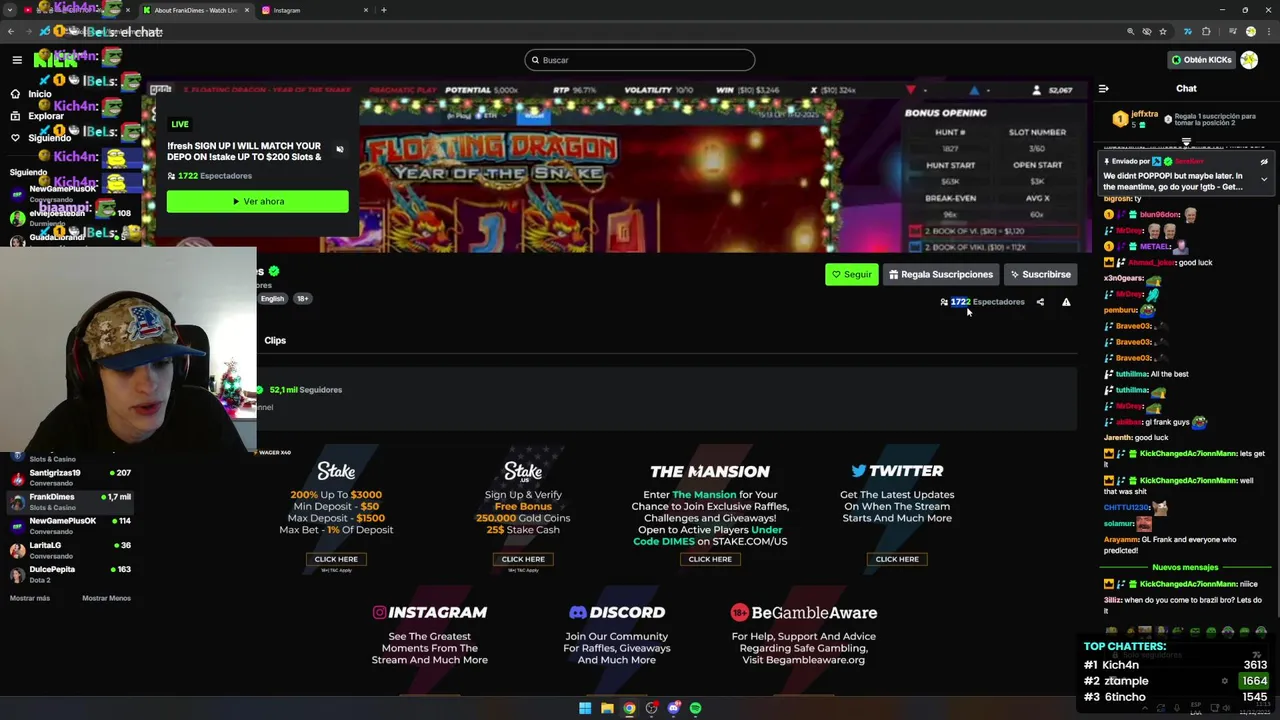Click jeffxtra in the gift leaderboard
The width and height of the screenshot is (1280, 720).
pos(1145,114)
